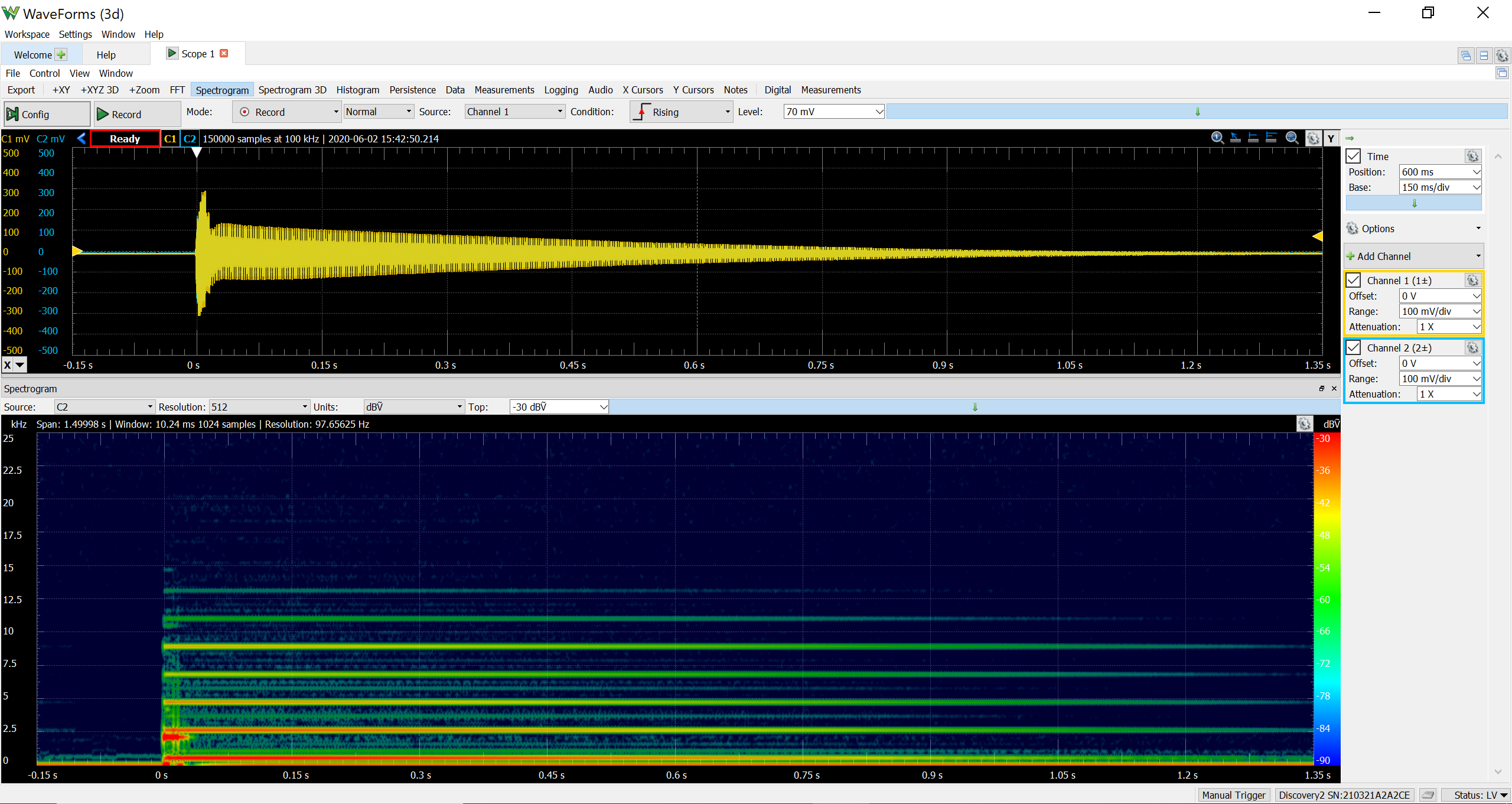1512x804 pixels.
Task: Open the Settings menu
Action: coord(75,34)
